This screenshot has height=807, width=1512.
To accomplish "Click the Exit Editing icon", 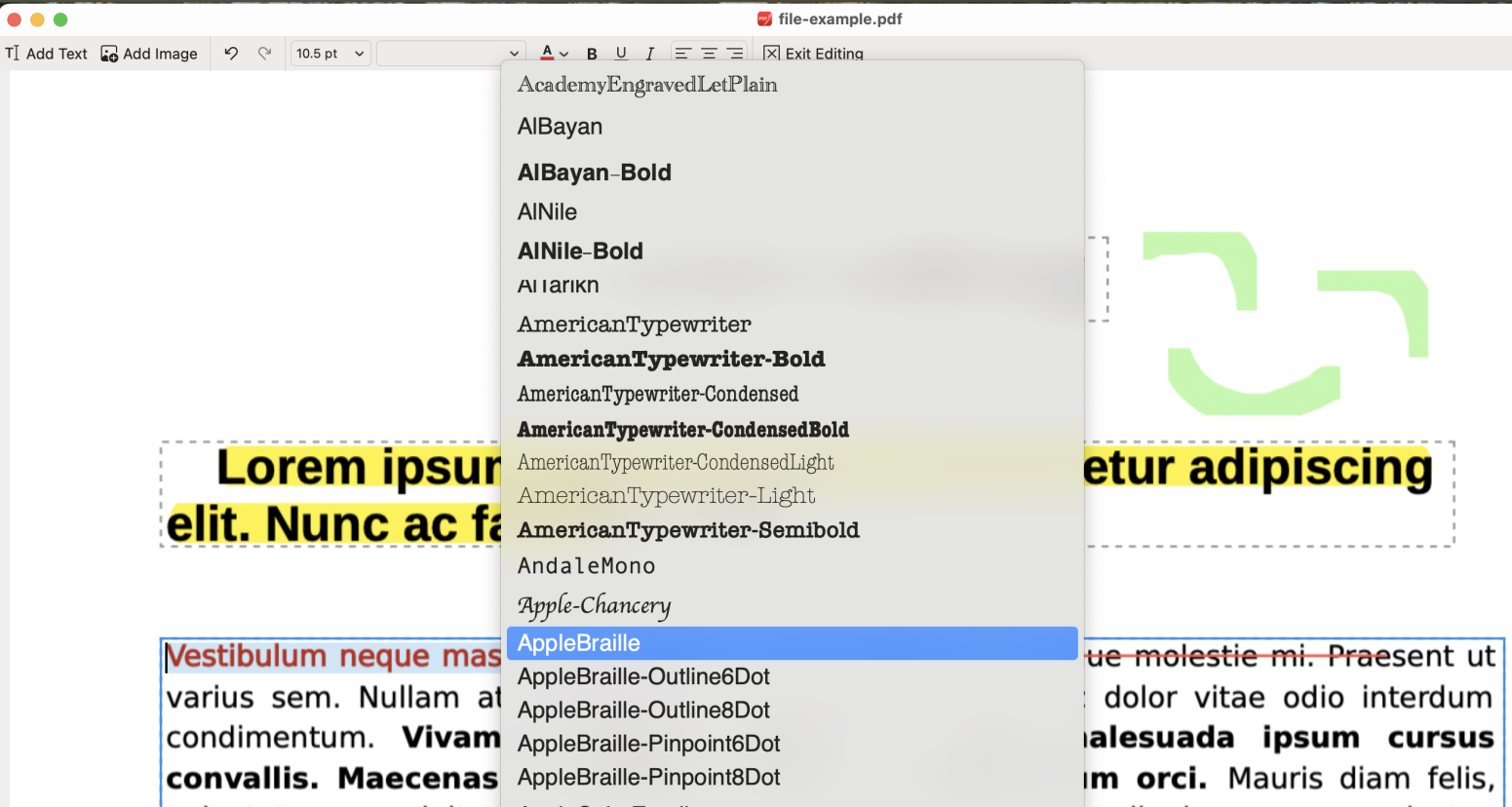I will [x=770, y=54].
